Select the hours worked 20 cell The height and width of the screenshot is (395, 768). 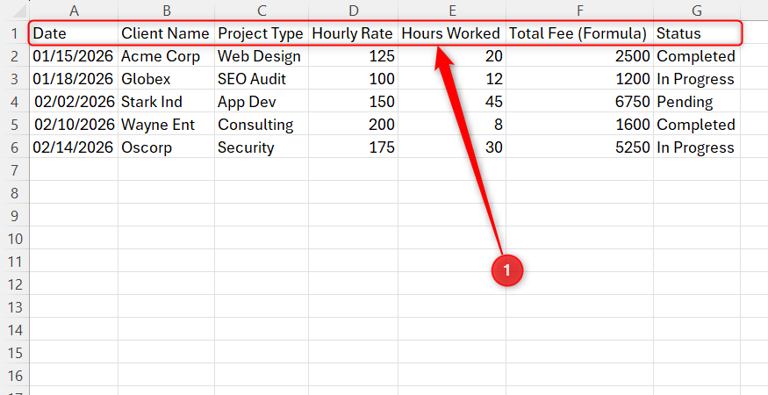click(x=452, y=56)
